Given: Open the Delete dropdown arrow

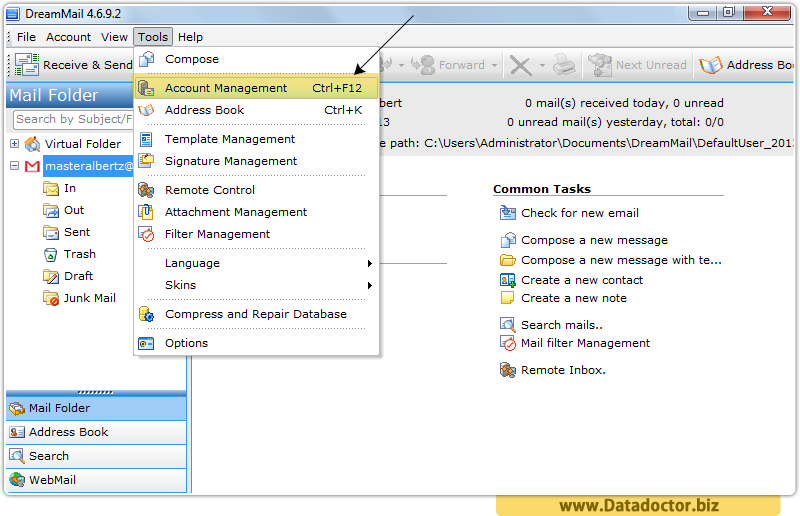Looking at the screenshot, I should click(542, 65).
